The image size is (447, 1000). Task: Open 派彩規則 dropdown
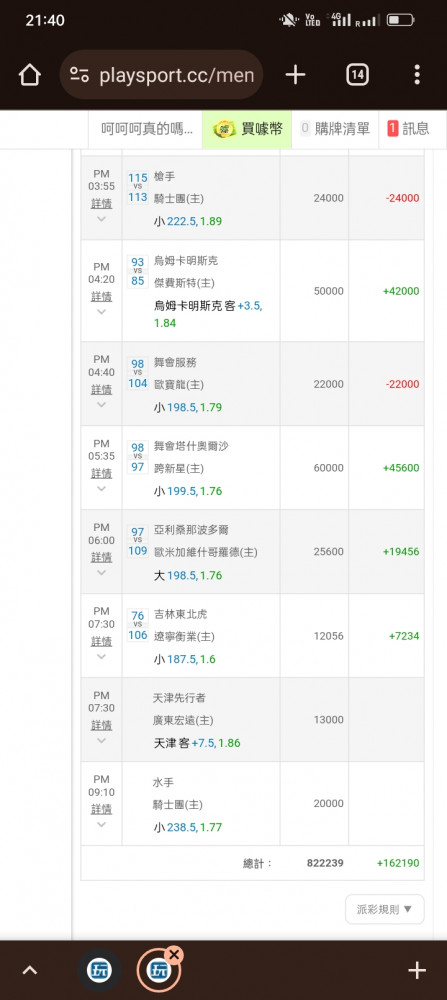385,909
